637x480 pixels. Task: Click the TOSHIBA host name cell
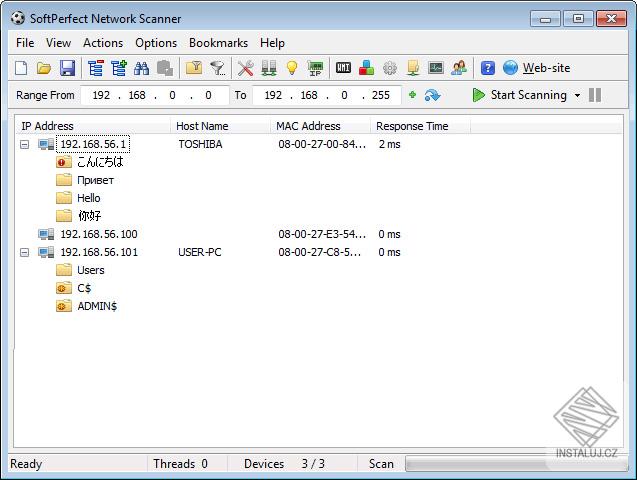coord(200,144)
